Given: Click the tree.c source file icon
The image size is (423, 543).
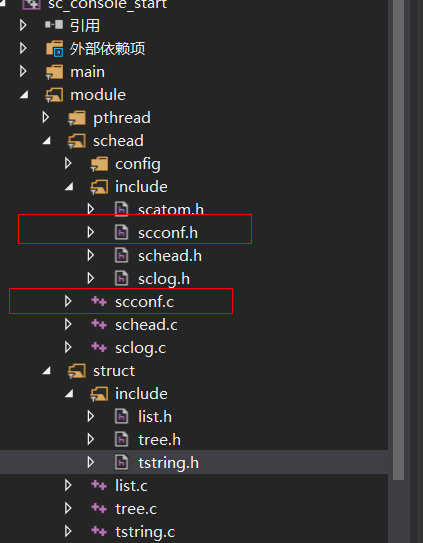Looking at the screenshot, I should click(x=99, y=508).
